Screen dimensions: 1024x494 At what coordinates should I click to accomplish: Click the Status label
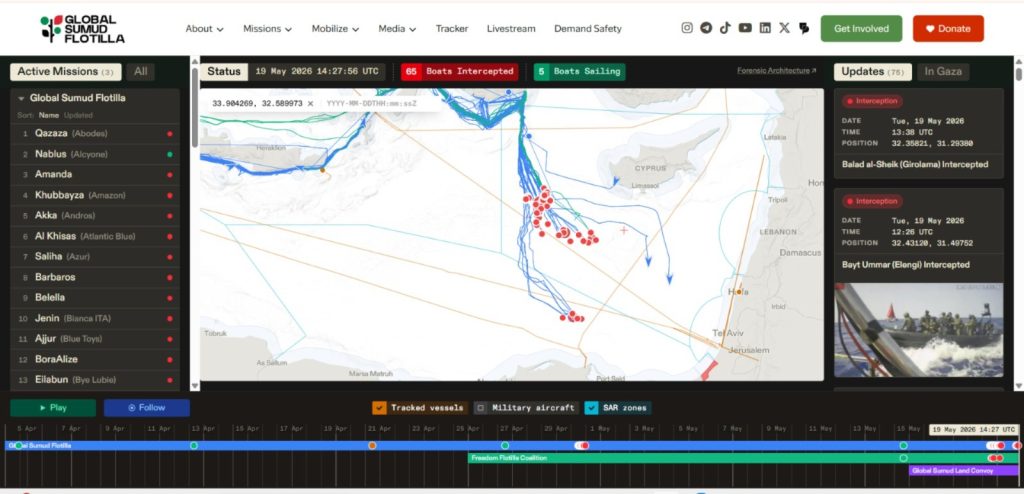click(224, 72)
